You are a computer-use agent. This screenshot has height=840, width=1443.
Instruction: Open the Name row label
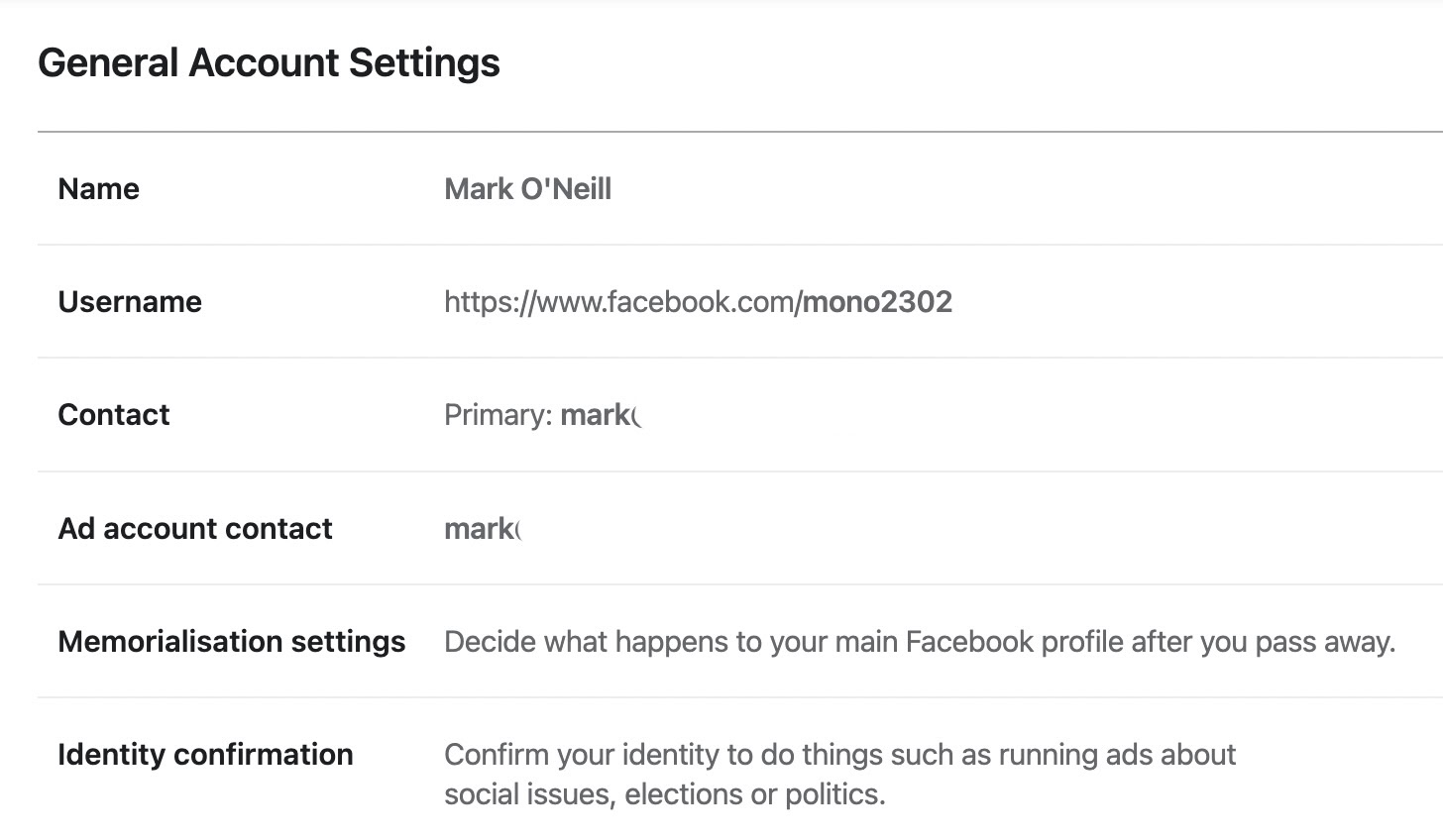(x=98, y=188)
